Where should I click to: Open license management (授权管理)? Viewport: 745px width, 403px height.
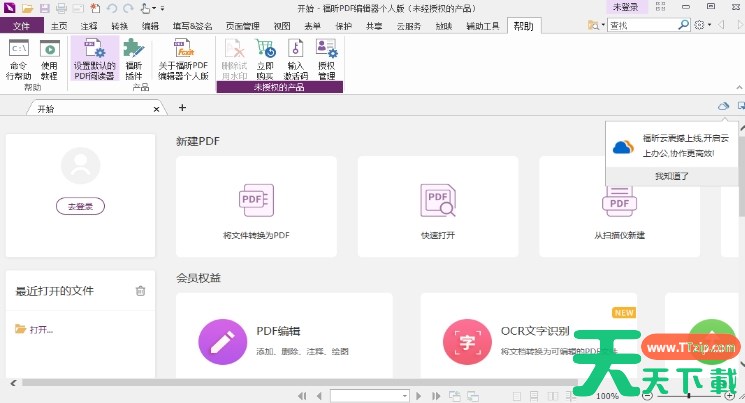[x=326, y=58]
